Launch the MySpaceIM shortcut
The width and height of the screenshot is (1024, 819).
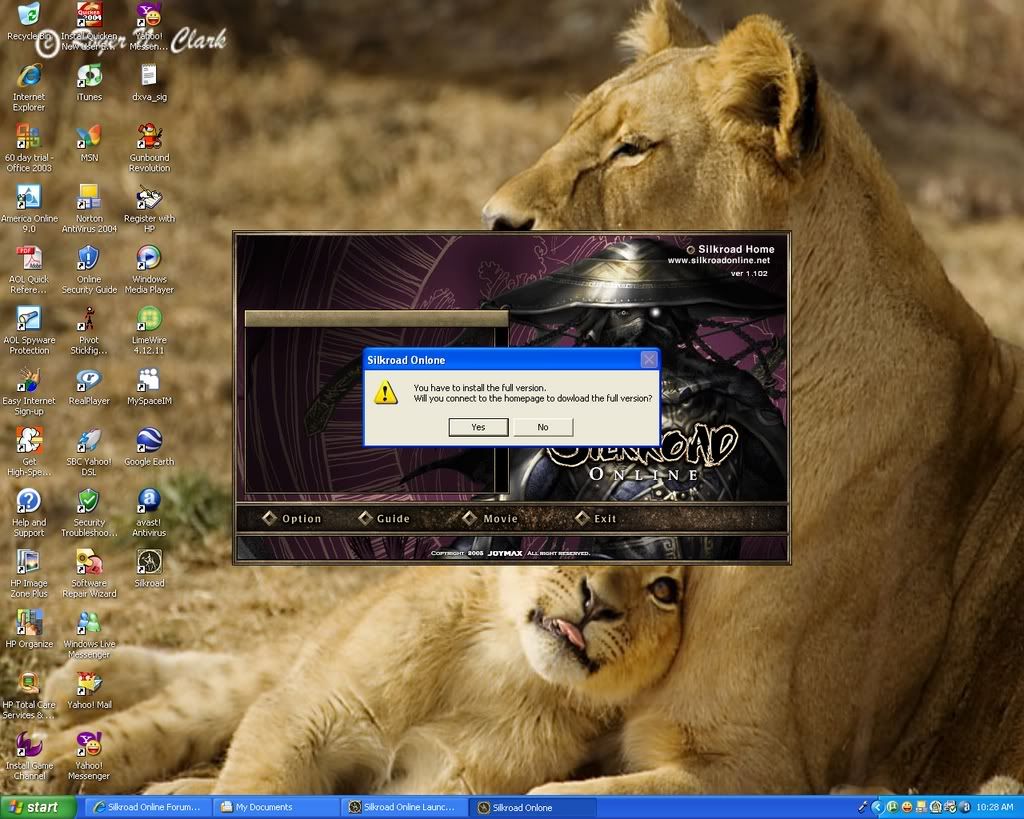click(149, 386)
